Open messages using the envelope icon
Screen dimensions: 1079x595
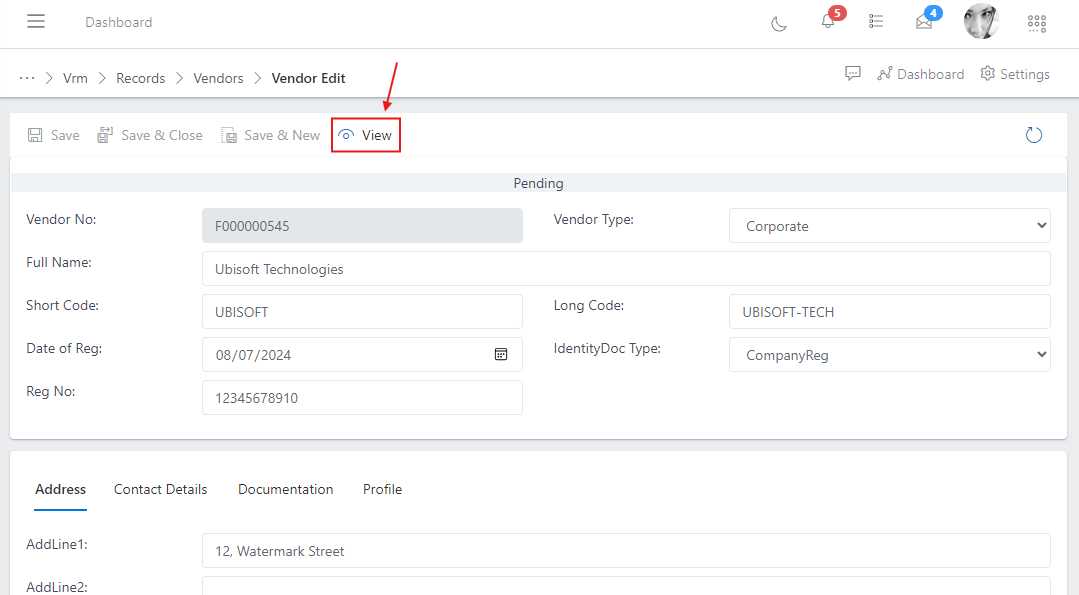923,22
